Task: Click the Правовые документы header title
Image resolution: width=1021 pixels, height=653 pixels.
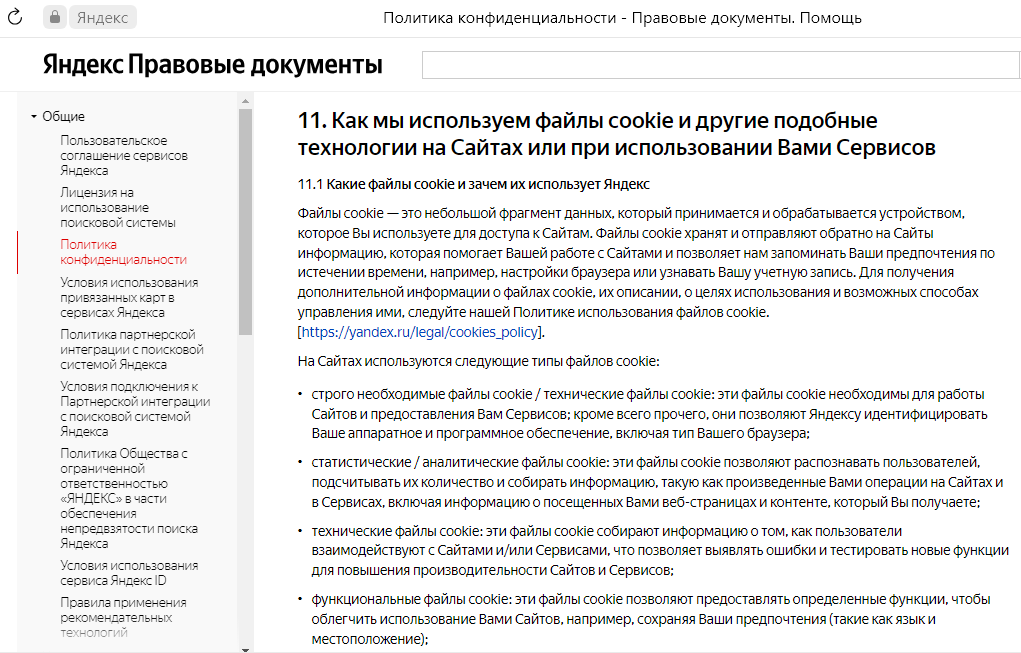Action: (x=255, y=64)
